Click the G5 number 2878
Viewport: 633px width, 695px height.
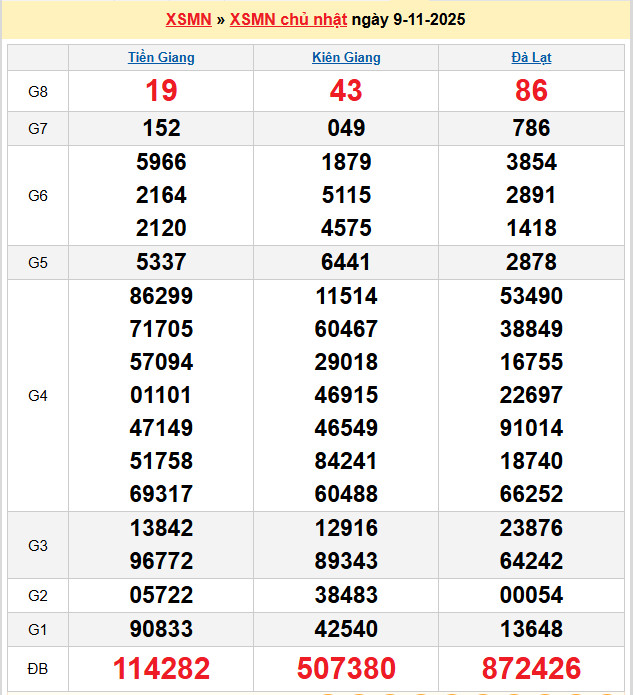[x=531, y=262]
